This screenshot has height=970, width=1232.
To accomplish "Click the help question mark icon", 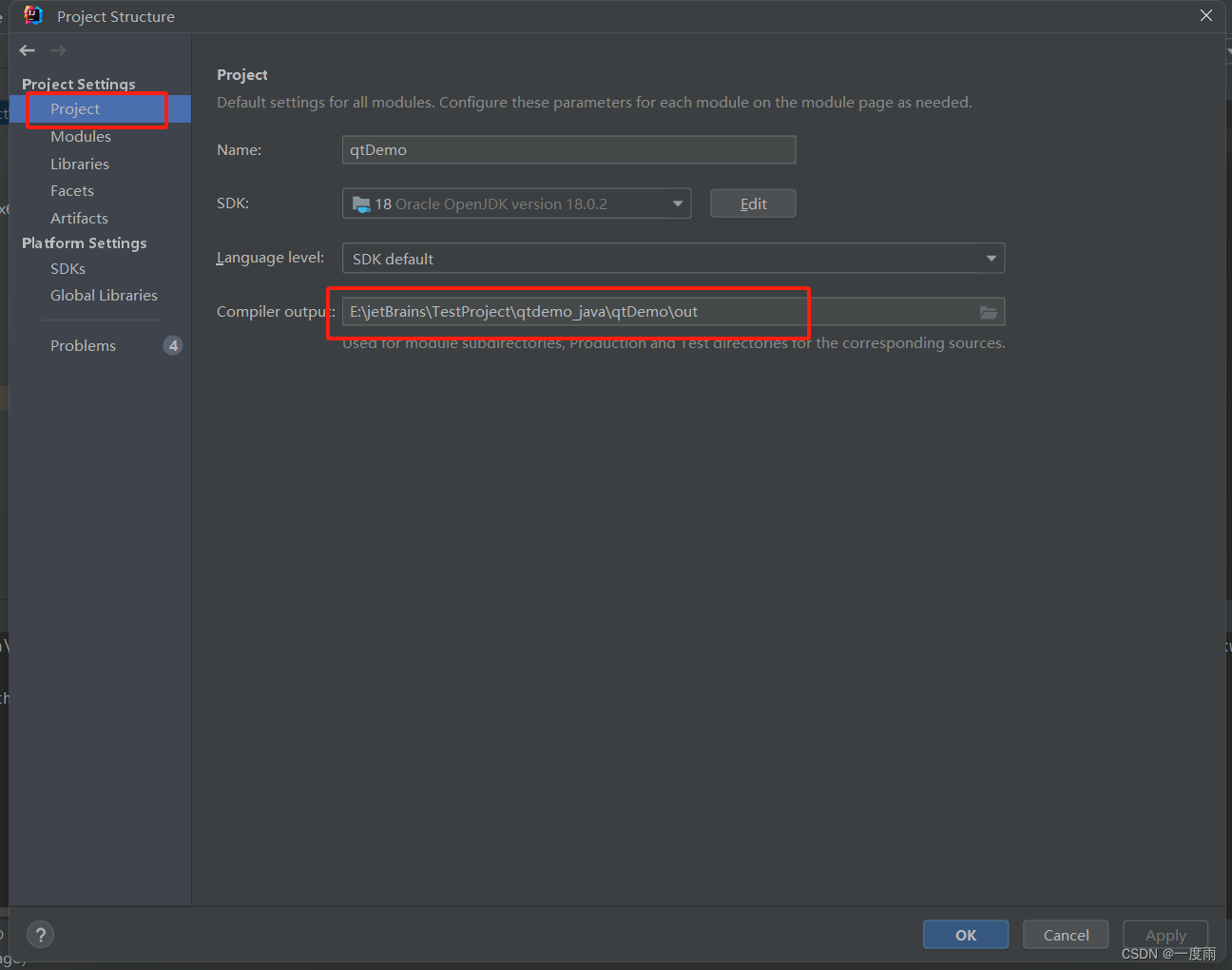I will click(x=40, y=935).
